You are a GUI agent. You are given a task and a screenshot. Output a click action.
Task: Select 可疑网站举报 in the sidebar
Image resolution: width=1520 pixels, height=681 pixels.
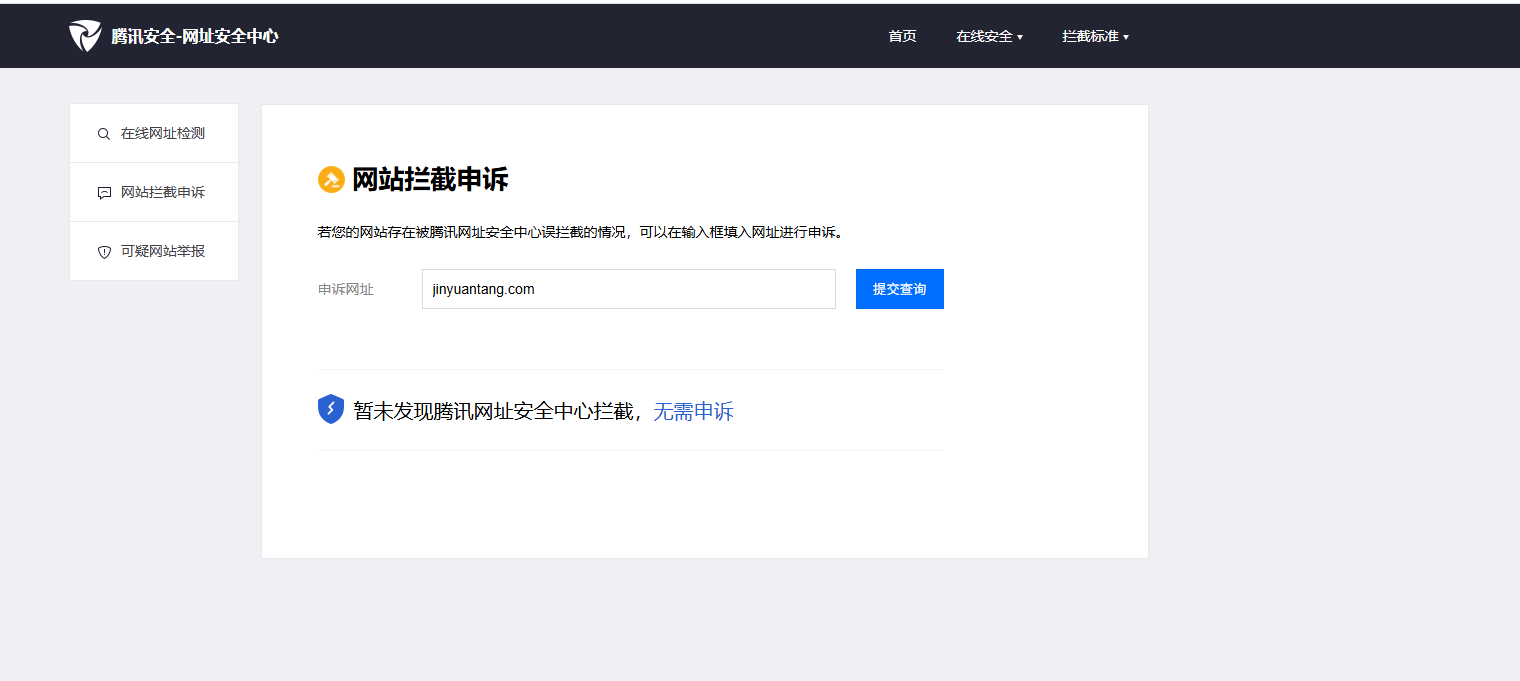(154, 251)
